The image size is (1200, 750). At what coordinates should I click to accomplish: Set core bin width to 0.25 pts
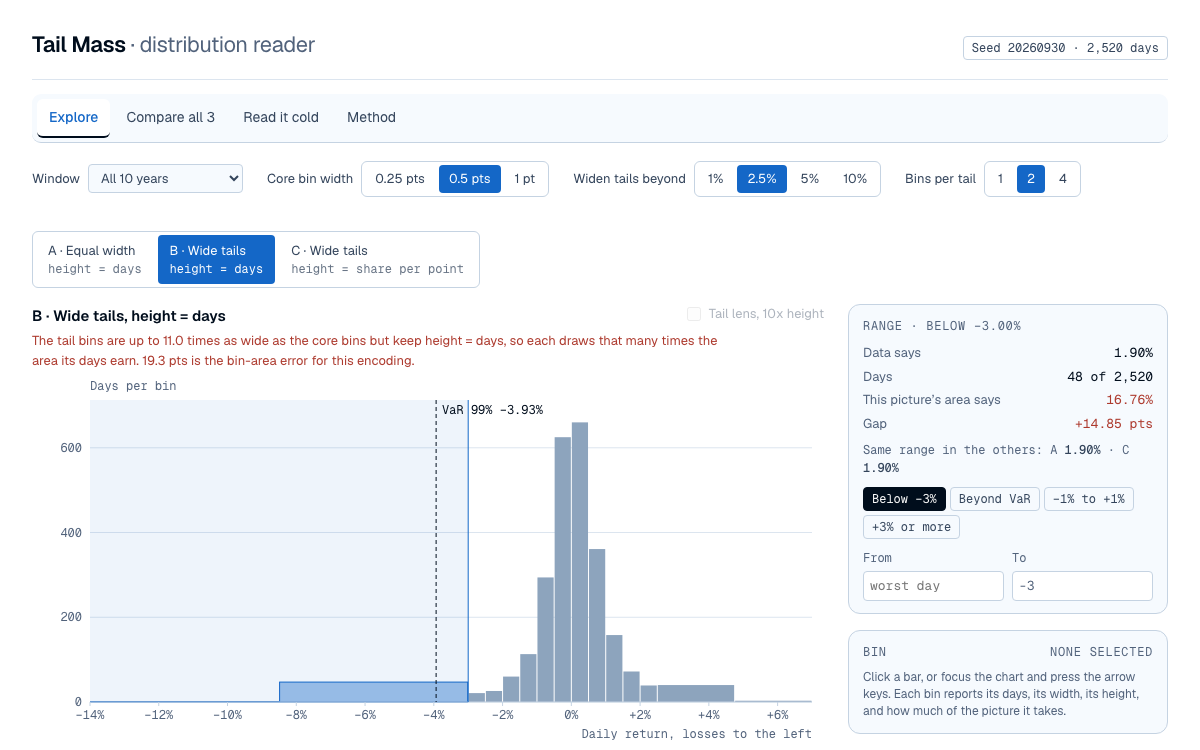tap(400, 179)
